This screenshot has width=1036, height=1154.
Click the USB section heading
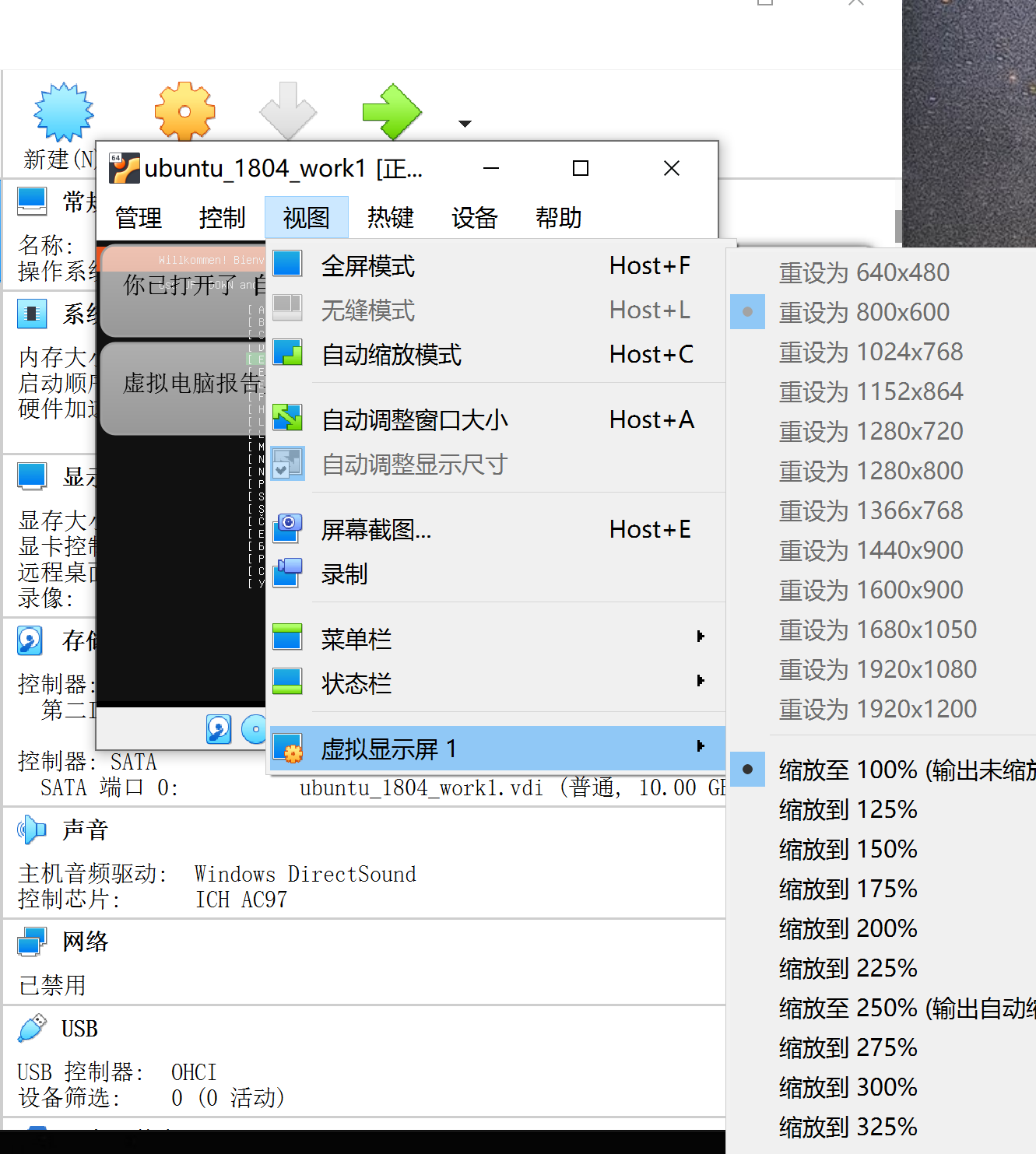[x=79, y=1029]
